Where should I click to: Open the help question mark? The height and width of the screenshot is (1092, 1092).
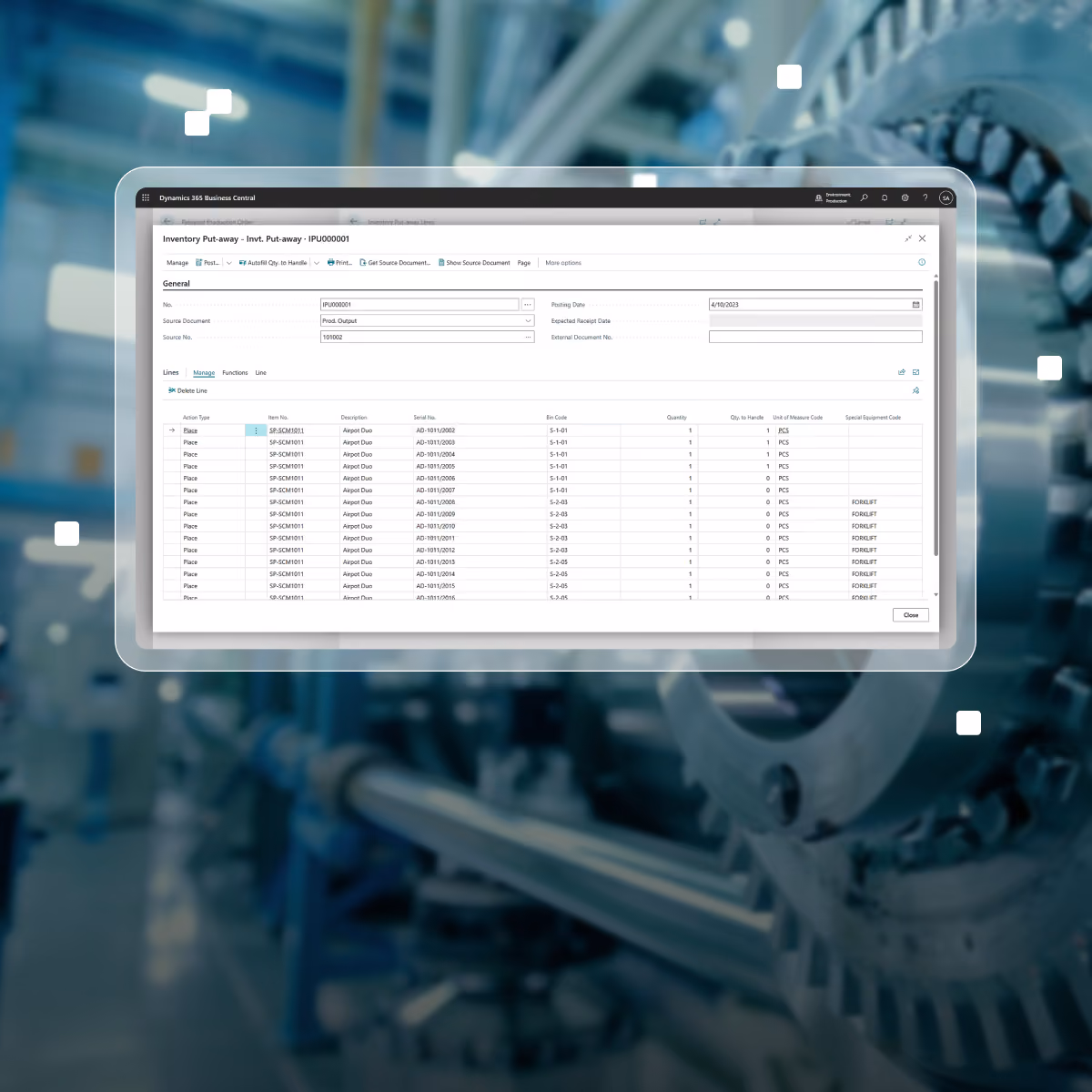click(x=925, y=197)
